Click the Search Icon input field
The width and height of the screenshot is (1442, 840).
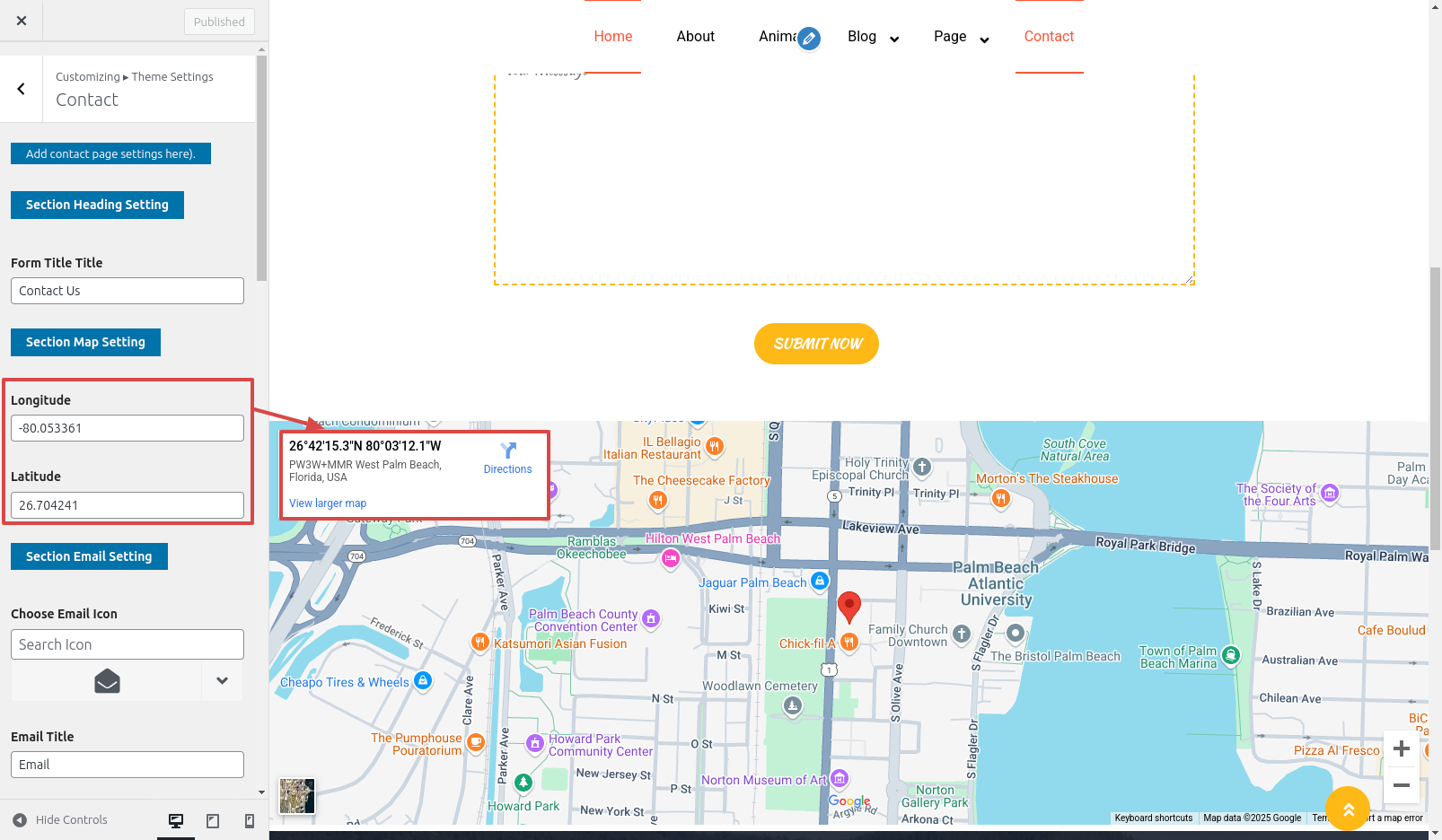point(127,644)
